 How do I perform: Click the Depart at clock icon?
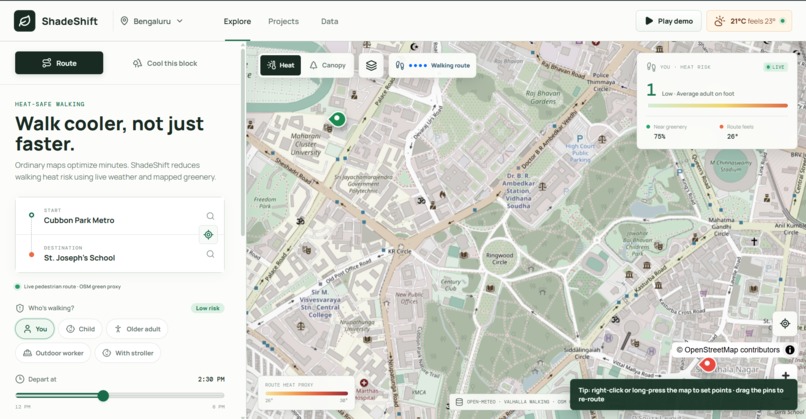[20, 379]
